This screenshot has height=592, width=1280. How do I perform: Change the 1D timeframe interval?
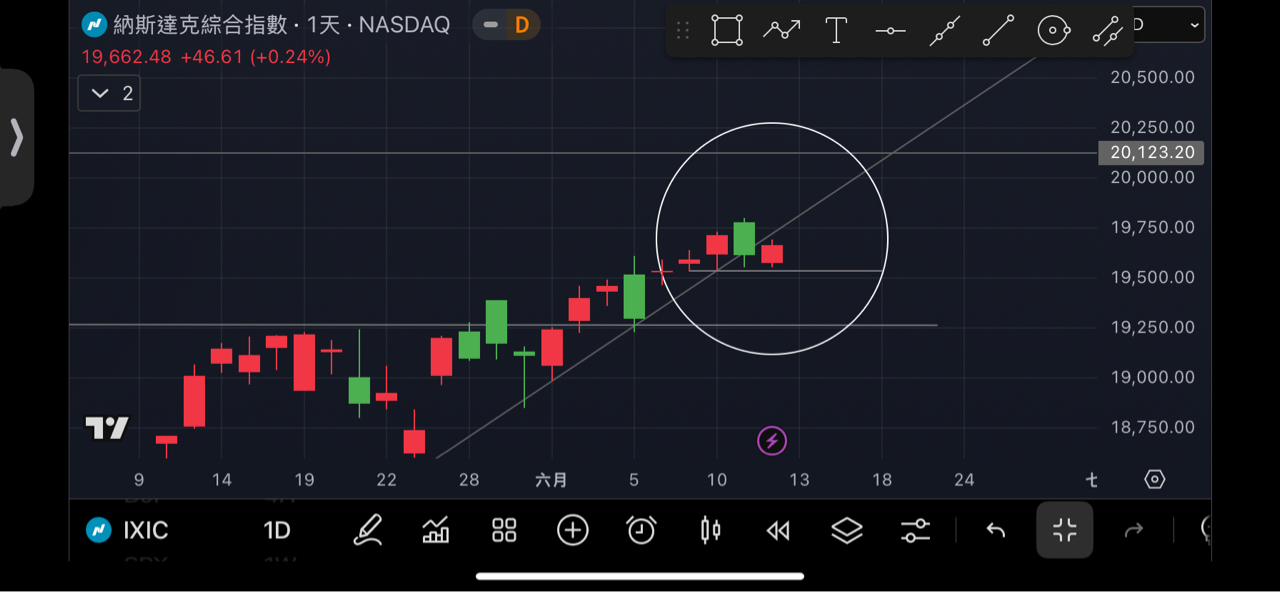[x=277, y=530]
